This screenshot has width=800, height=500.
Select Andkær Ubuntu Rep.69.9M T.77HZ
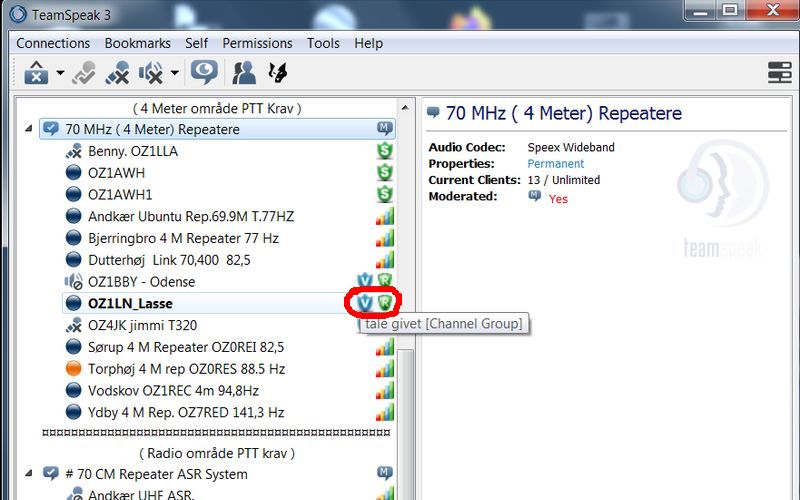(x=191, y=216)
